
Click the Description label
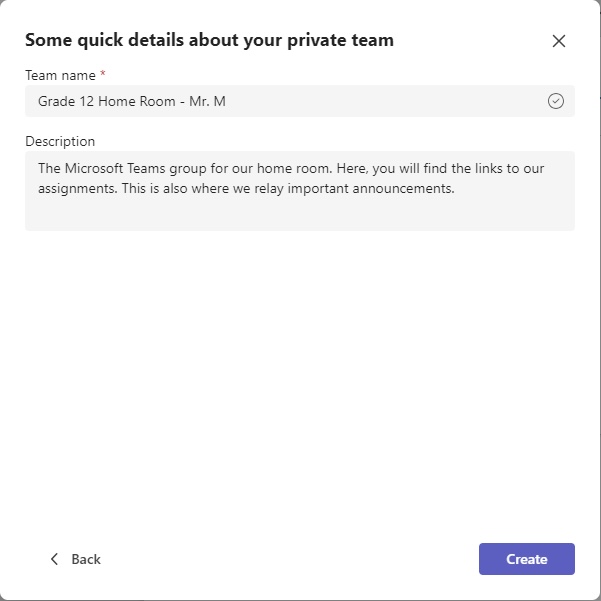tap(60, 141)
